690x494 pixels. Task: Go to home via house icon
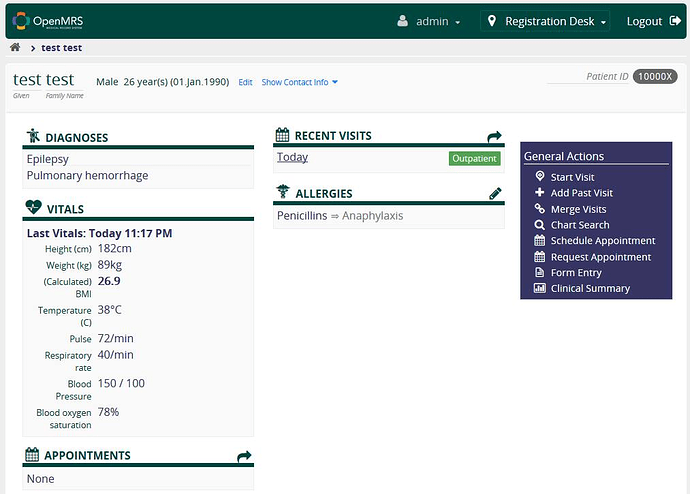15,47
